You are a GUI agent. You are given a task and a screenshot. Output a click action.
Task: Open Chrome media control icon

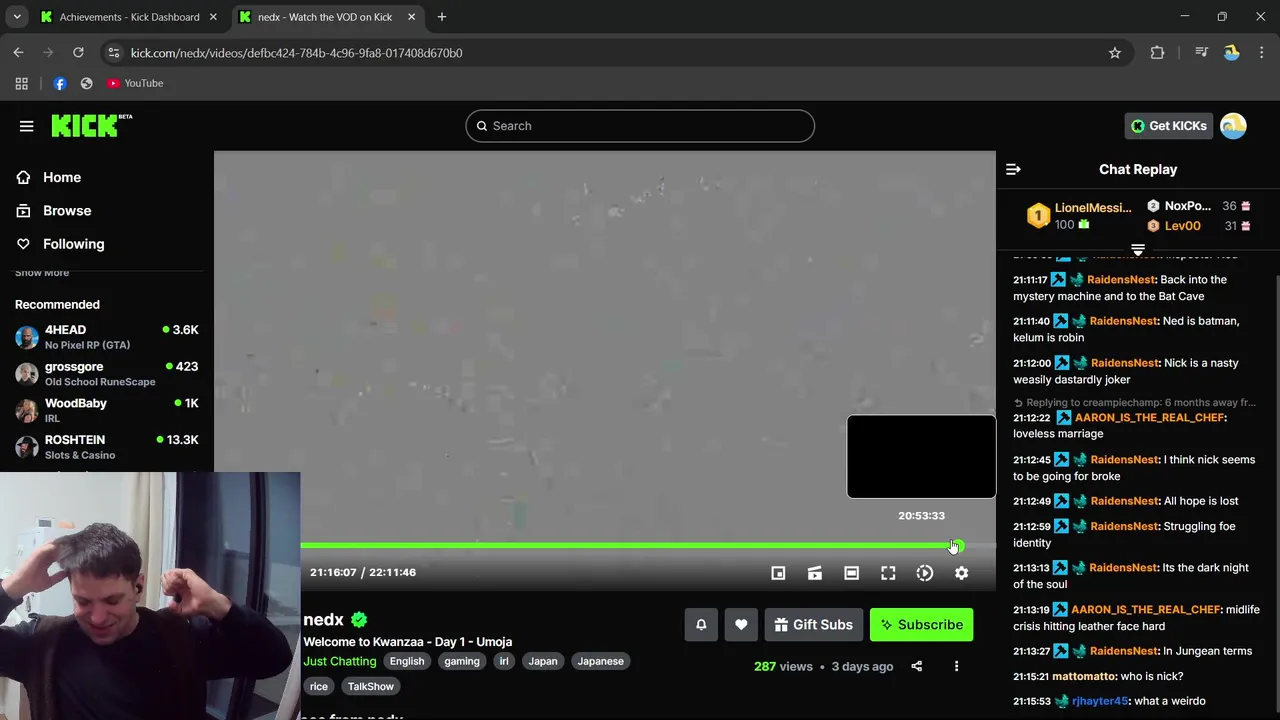click(x=1201, y=53)
